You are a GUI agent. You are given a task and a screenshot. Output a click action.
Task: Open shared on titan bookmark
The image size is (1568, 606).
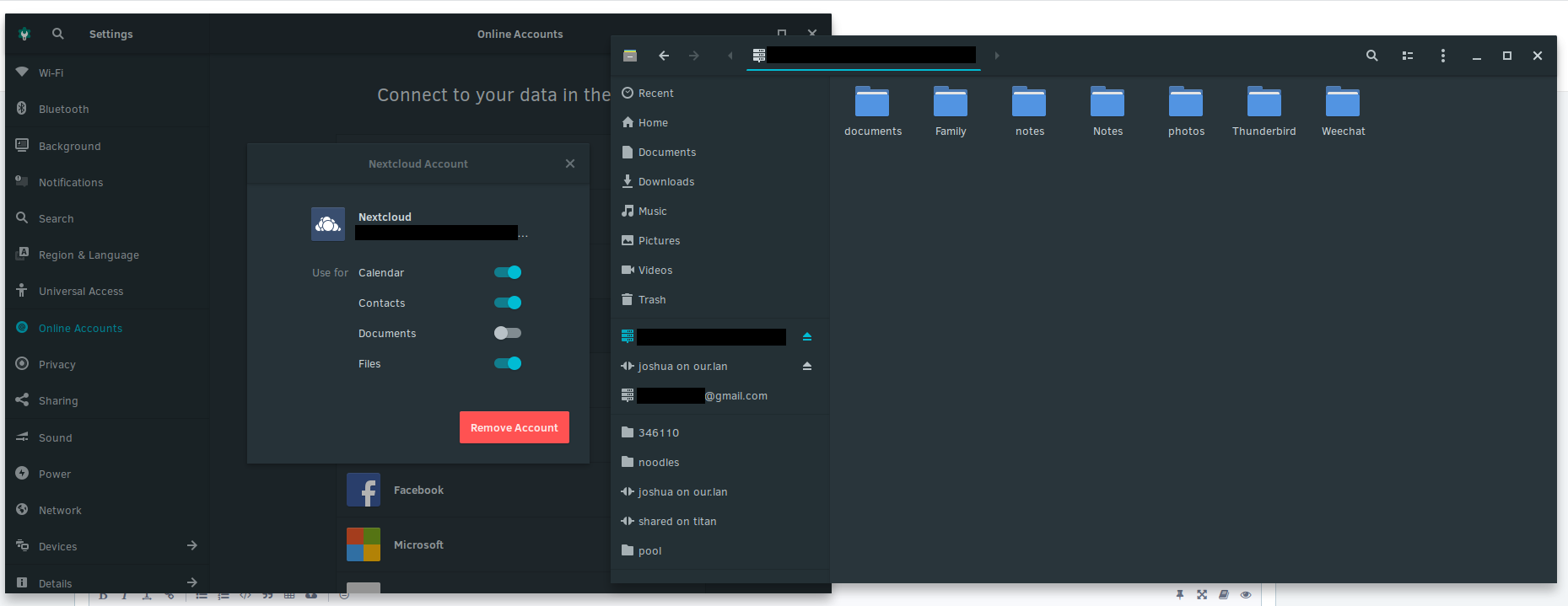(x=720, y=521)
